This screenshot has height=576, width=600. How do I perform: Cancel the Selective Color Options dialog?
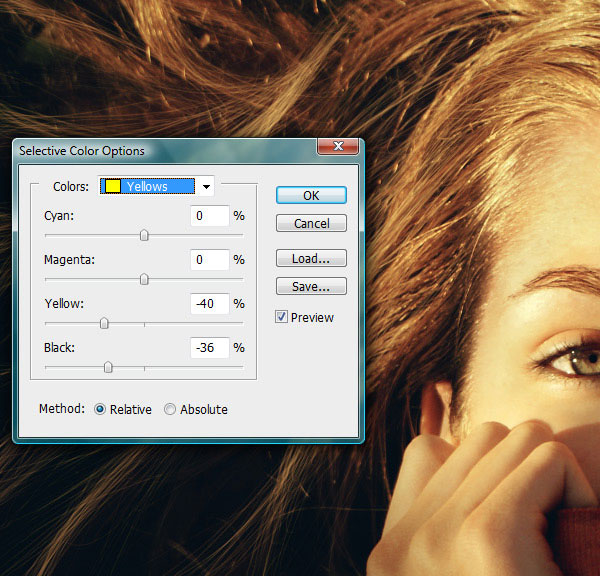[311, 223]
